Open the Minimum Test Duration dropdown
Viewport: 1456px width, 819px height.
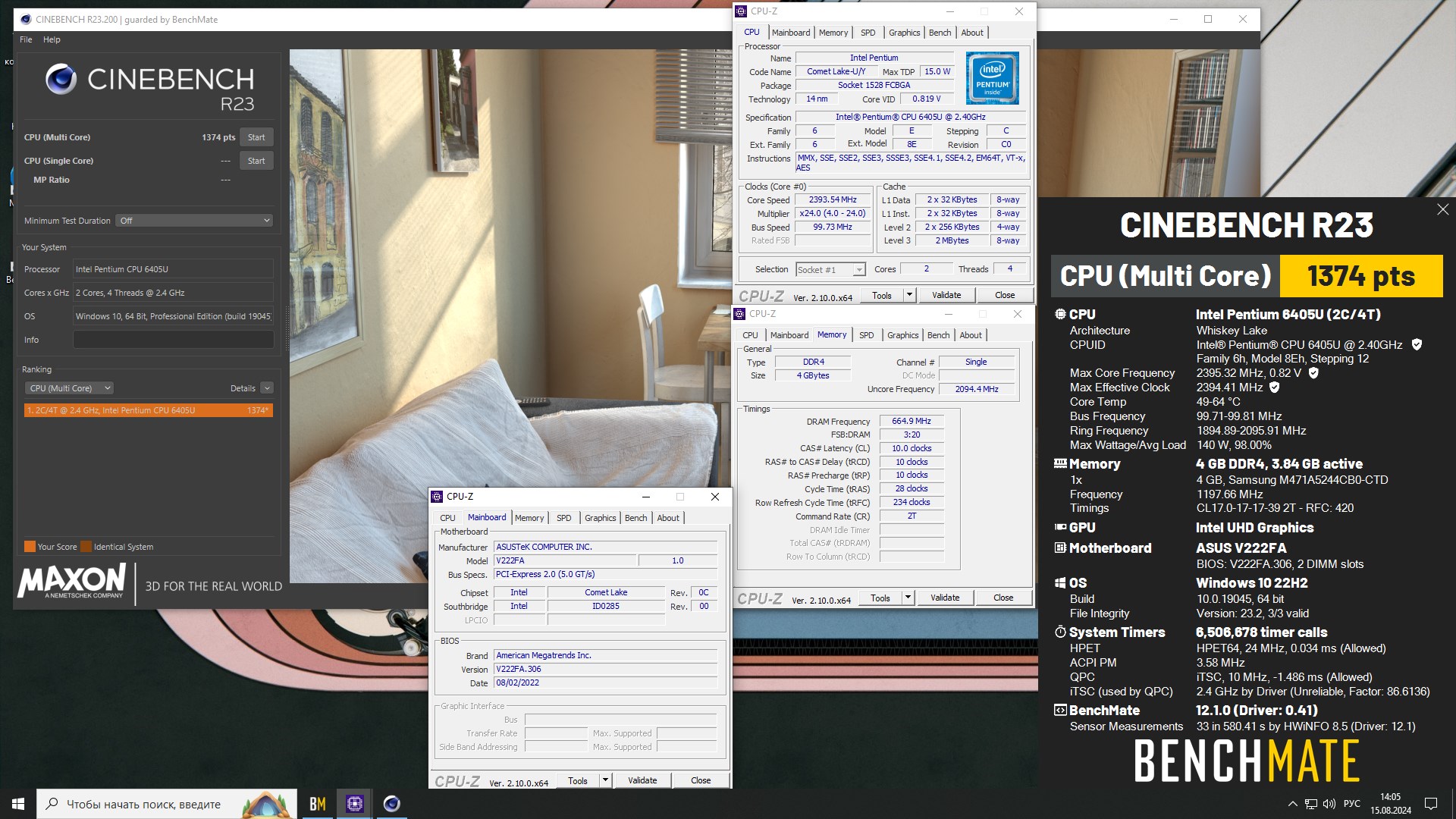click(194, 221)
